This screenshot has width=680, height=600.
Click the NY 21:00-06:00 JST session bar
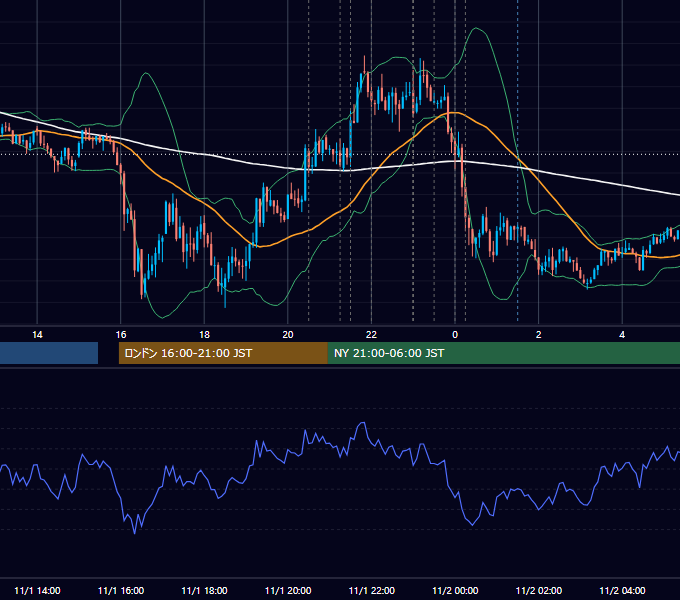503,353
